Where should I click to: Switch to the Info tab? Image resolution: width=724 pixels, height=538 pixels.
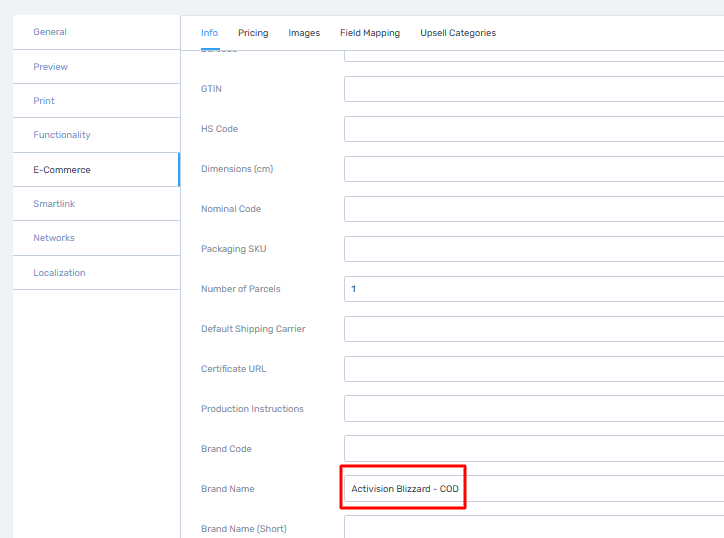tap(209, 33)
